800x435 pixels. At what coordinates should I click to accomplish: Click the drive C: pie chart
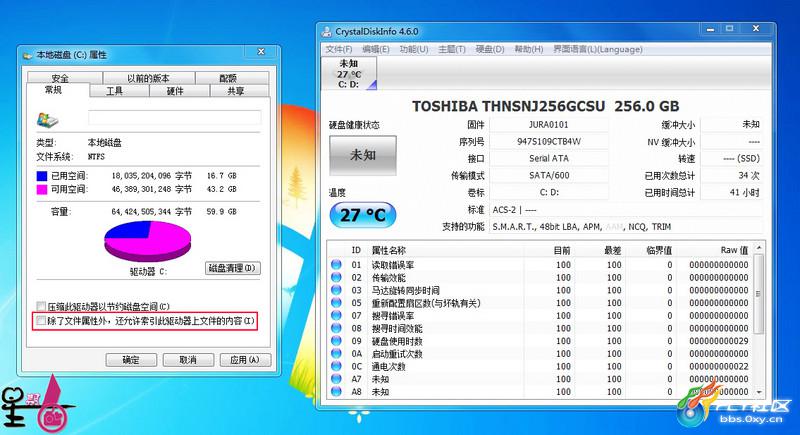147,241
